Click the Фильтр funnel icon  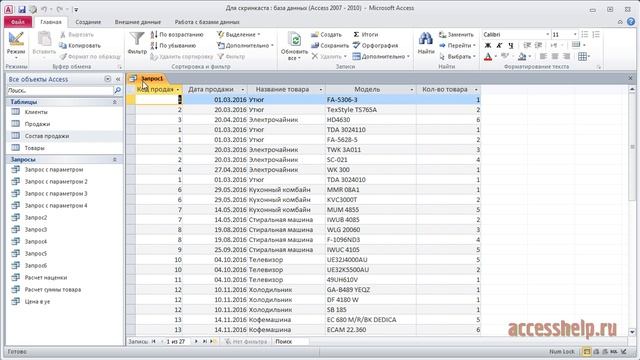(x=137, y=39)
